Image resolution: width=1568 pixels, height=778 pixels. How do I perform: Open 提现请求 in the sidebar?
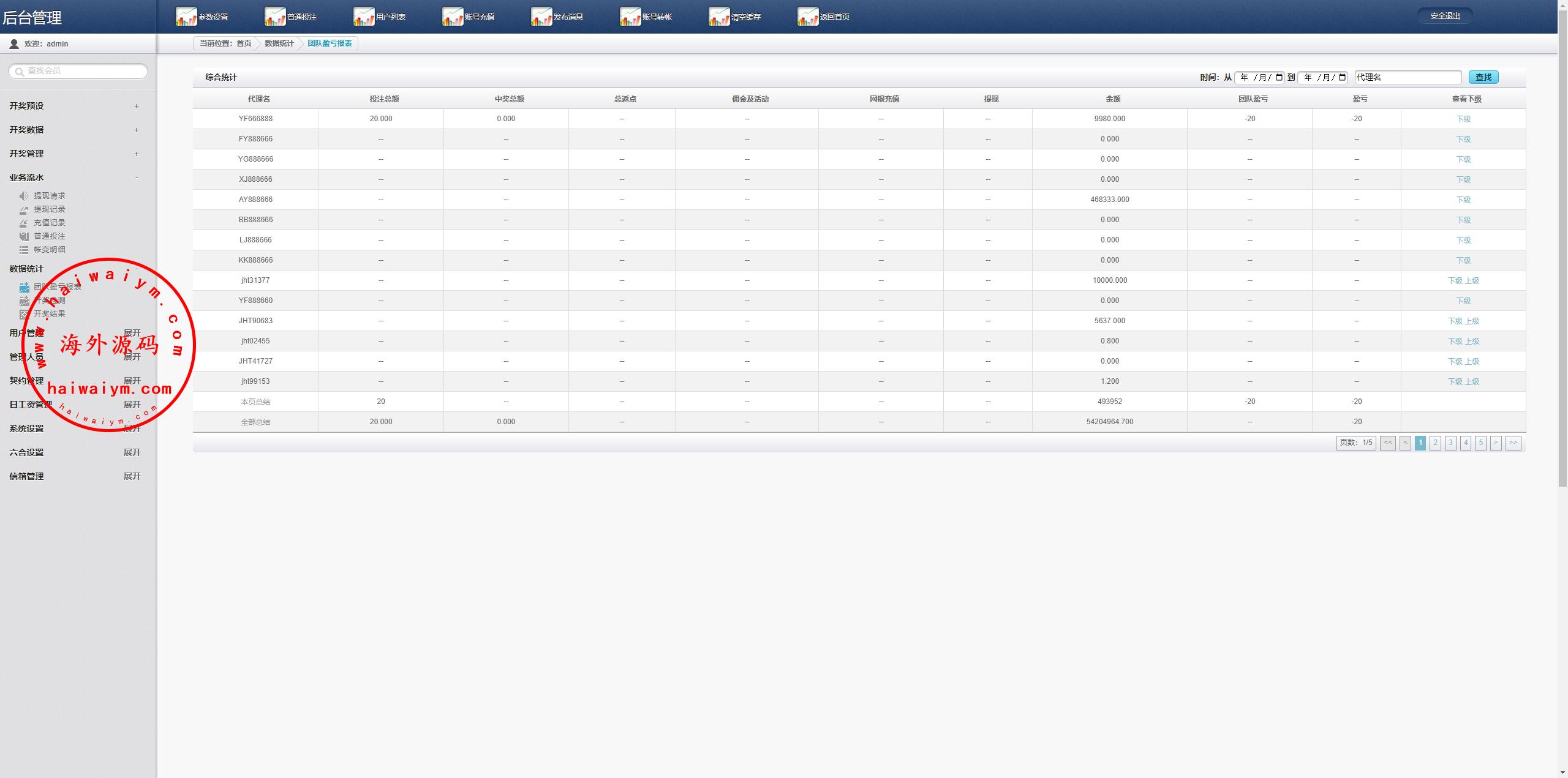click(x=49, y=196)
